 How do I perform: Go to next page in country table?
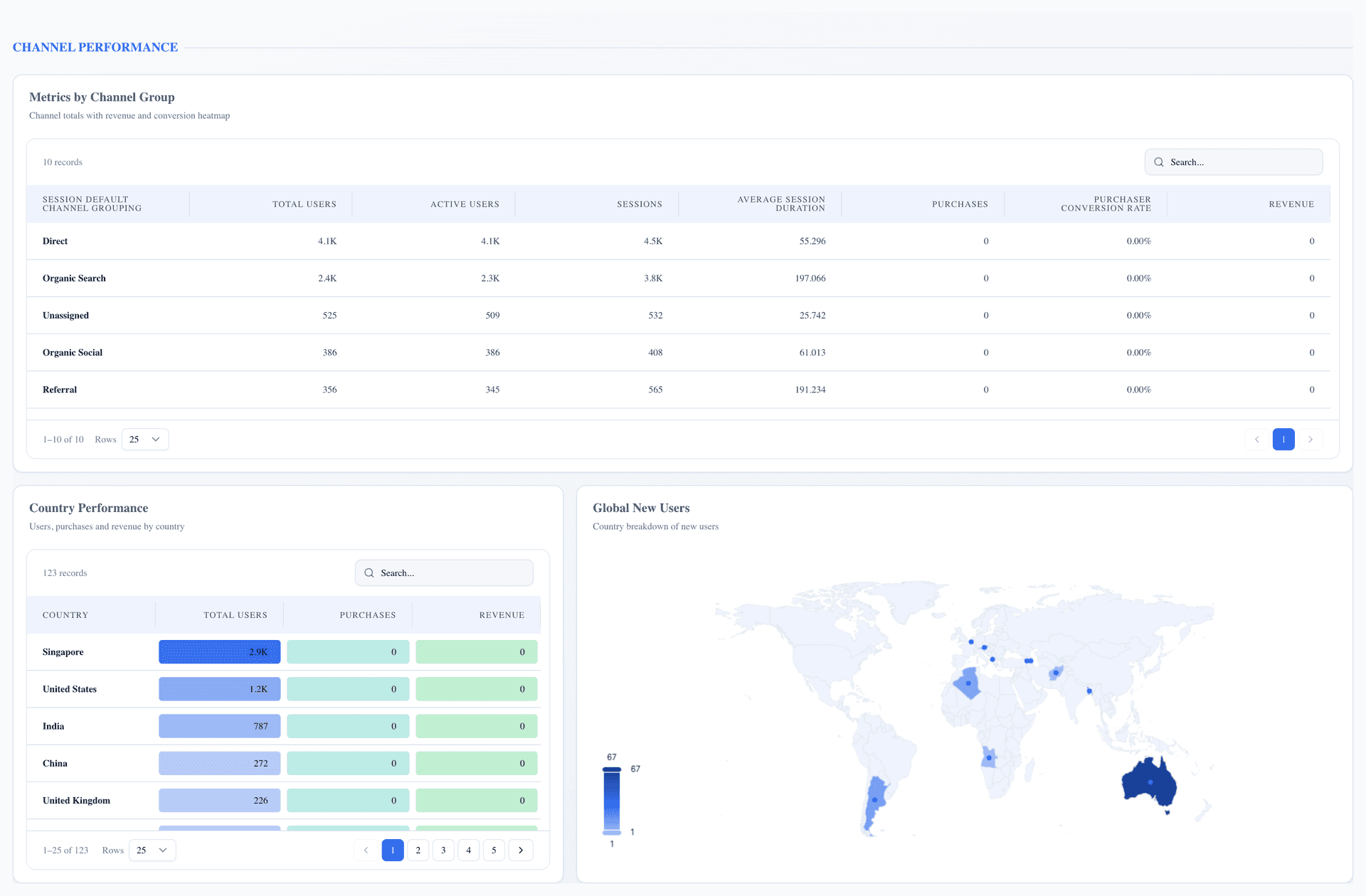coord(521,850)
